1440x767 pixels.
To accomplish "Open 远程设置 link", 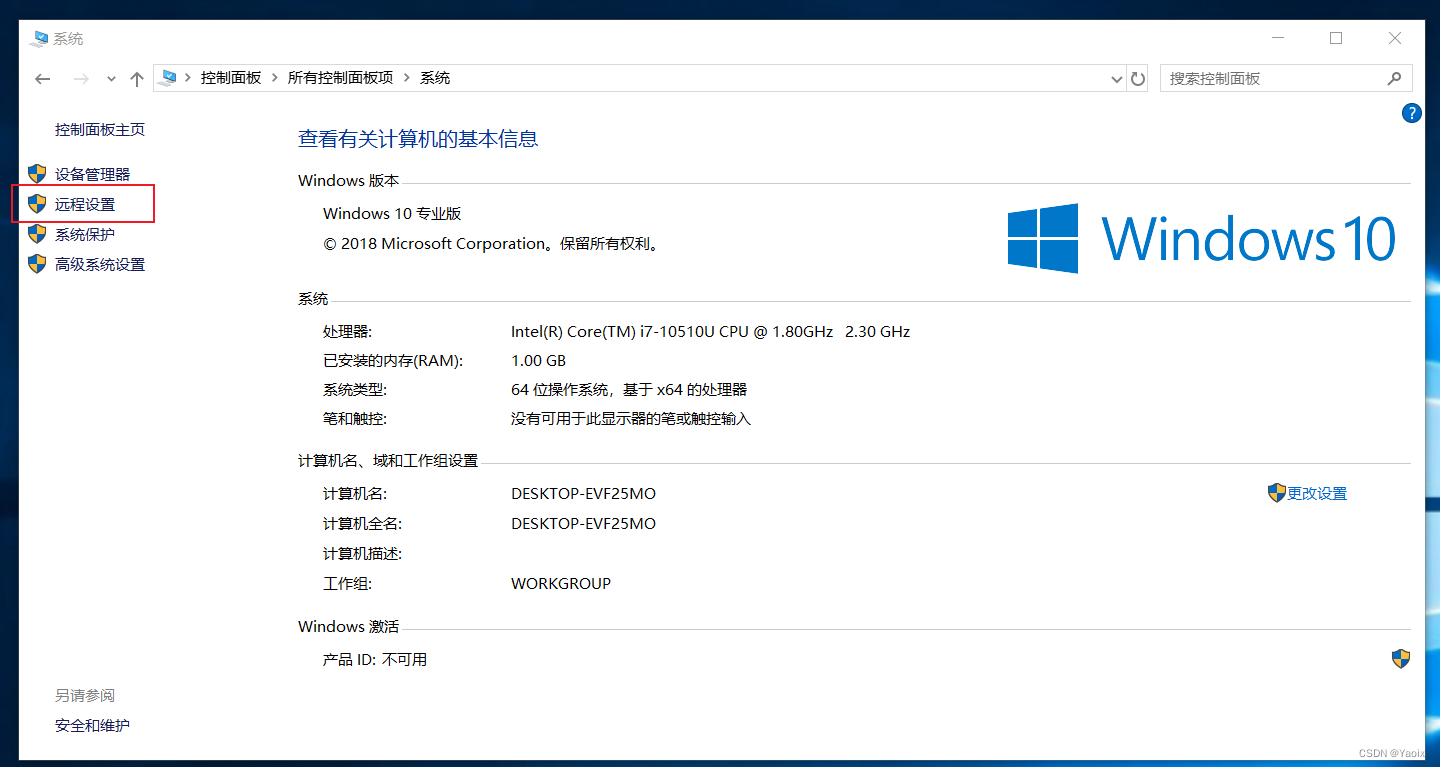I will click(x=85, y=204).
